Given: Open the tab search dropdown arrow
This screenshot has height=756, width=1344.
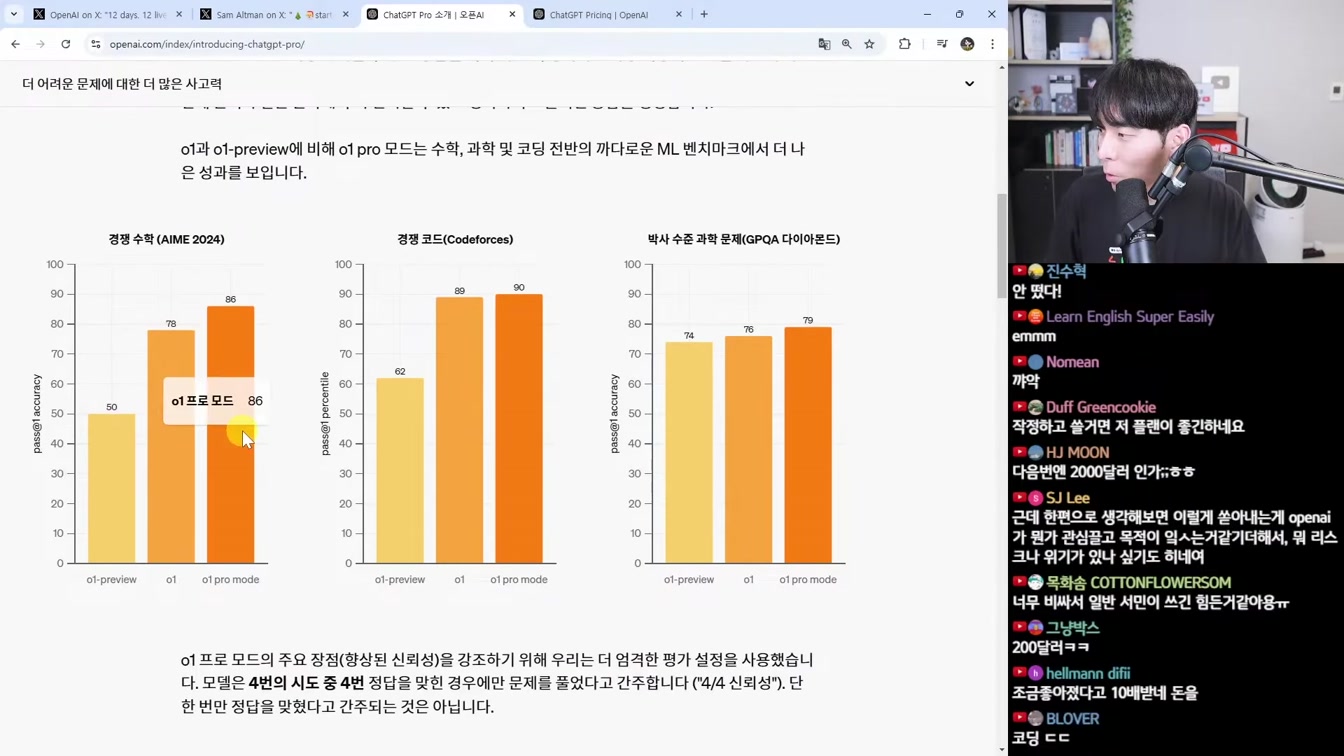Looking at the screenshot, I should point(14,14).
